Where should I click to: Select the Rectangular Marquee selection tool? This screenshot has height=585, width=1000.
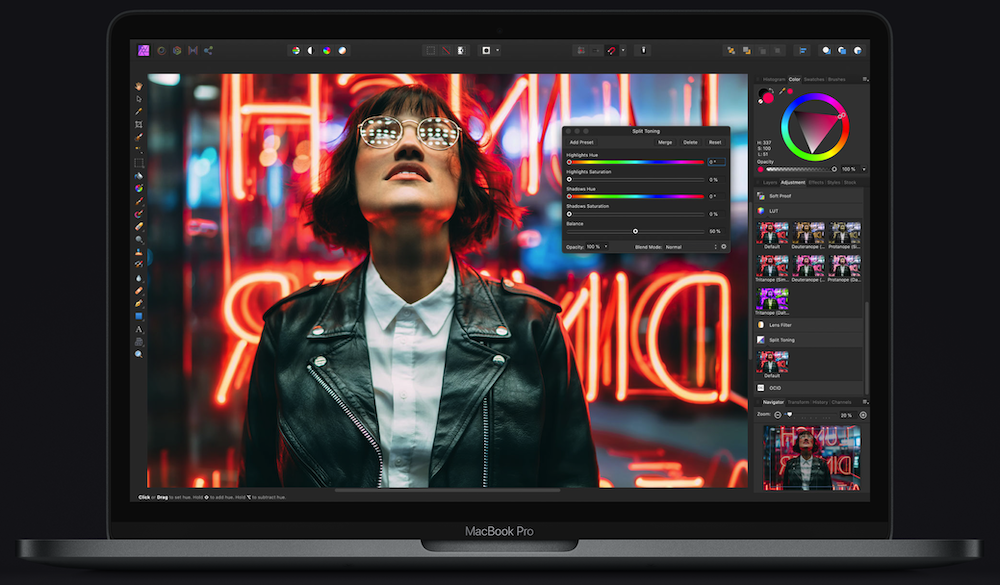(139, 162)
